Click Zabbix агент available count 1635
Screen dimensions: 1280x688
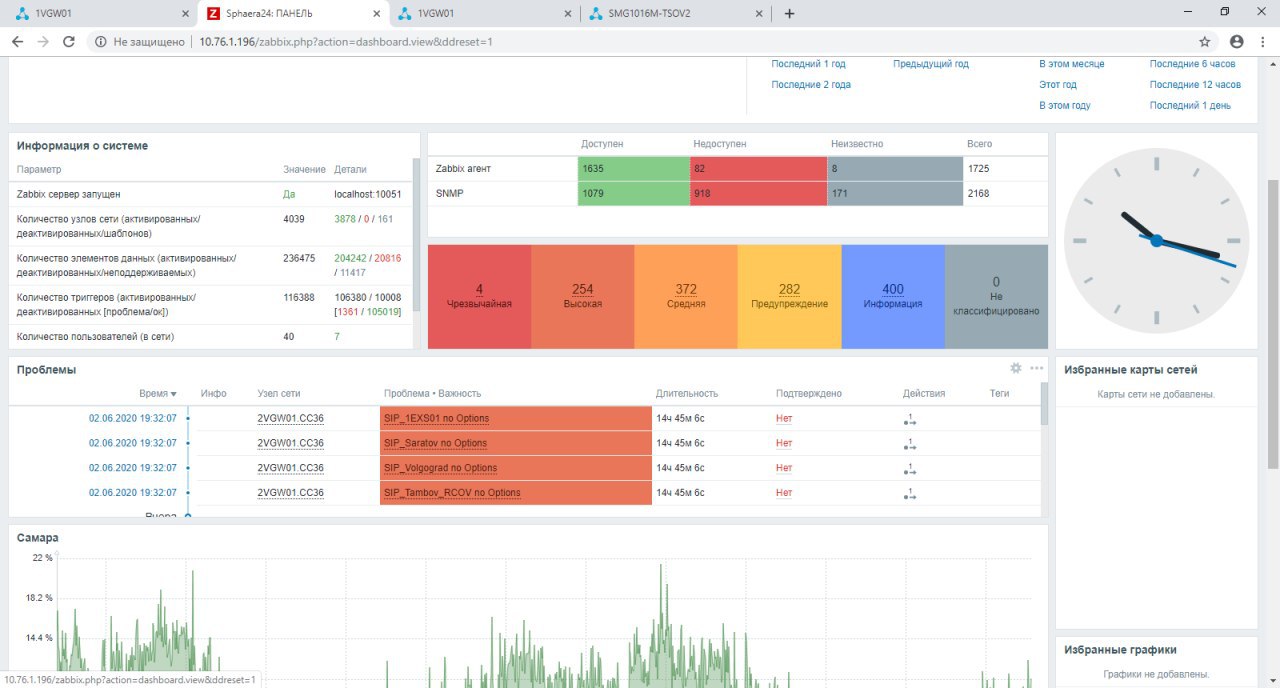[x=634, y=169]
